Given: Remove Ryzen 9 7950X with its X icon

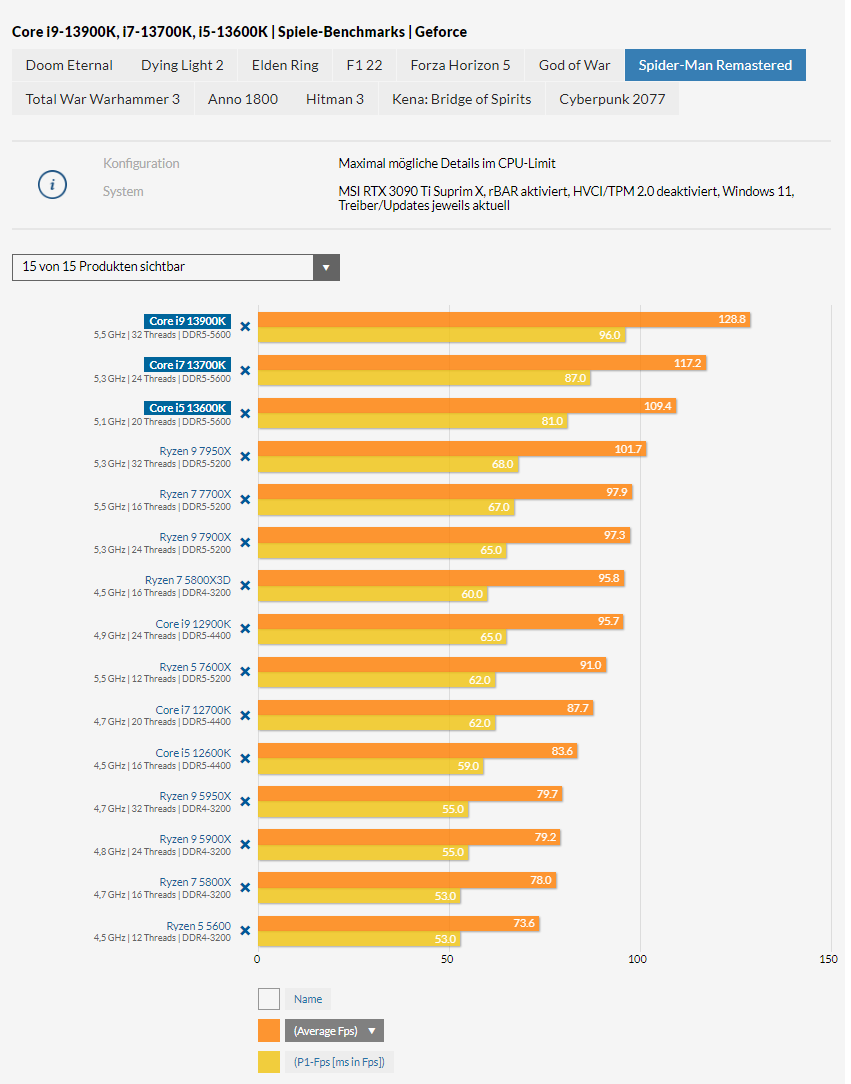Looking at the screenshot, I should tap(245, 456).
